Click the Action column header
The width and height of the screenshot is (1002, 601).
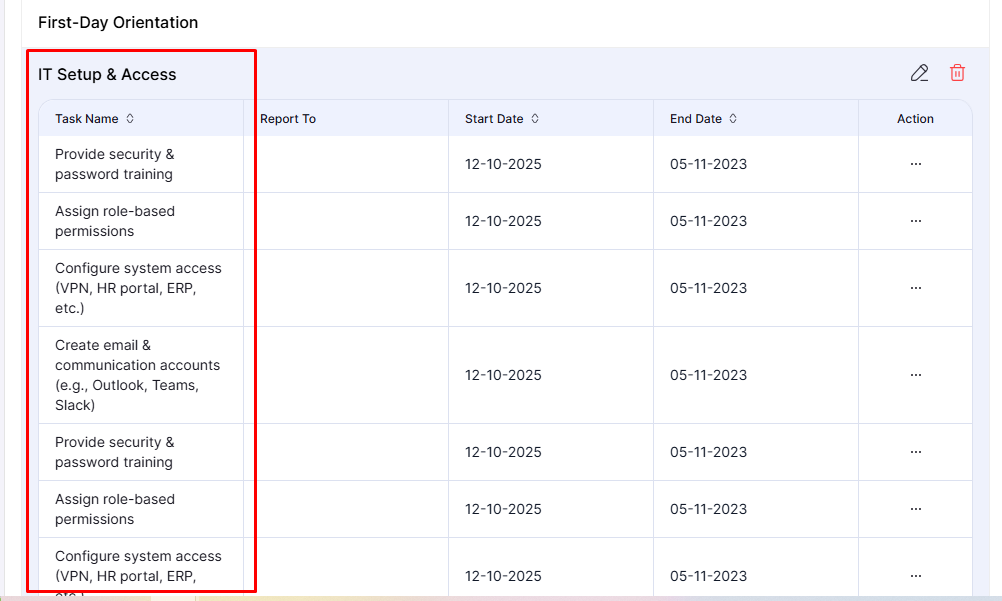(x=915, y=119)
